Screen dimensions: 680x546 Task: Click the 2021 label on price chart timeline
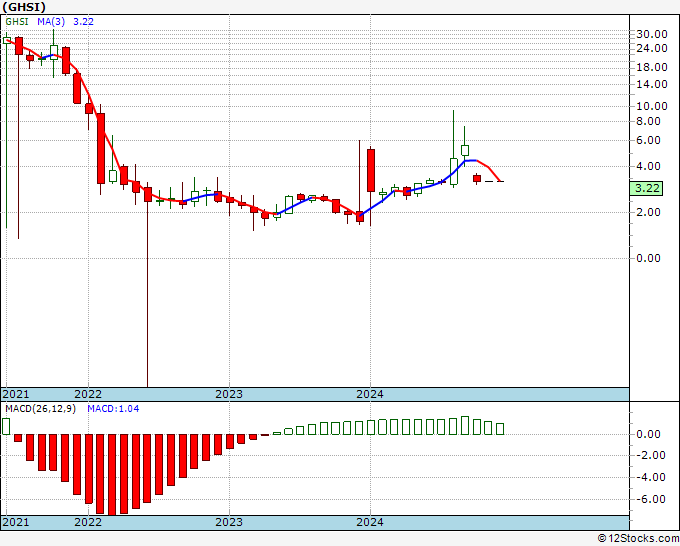point(16,394)
